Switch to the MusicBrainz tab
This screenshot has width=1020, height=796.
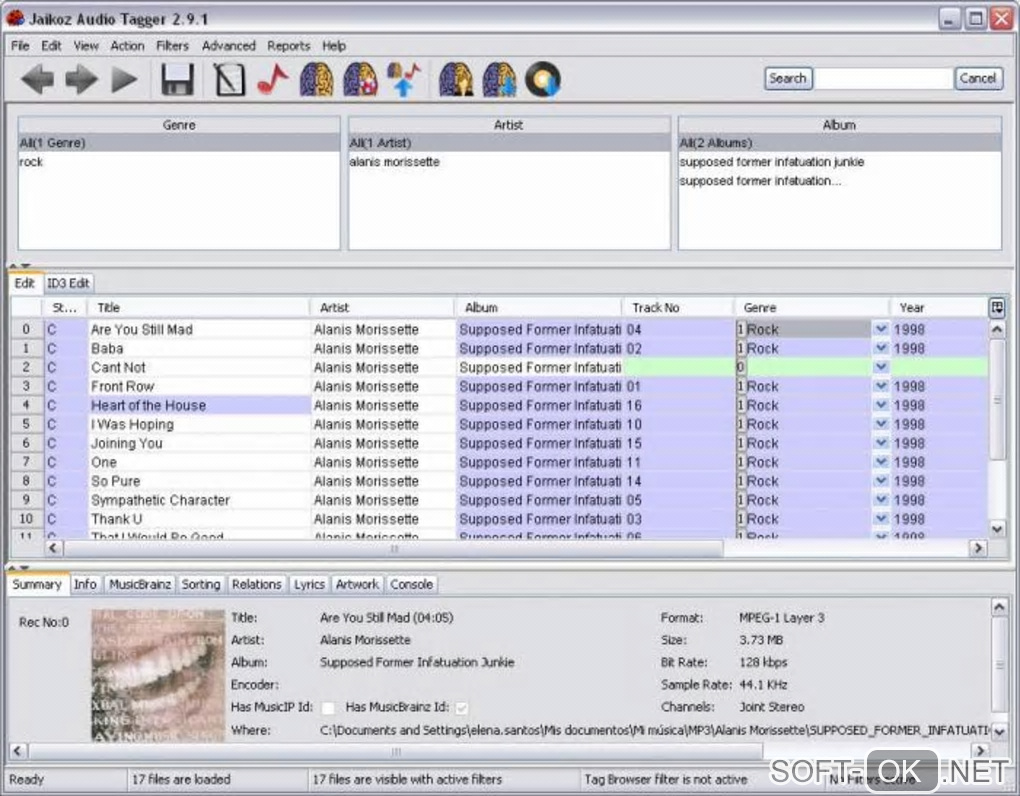[140, 584]
